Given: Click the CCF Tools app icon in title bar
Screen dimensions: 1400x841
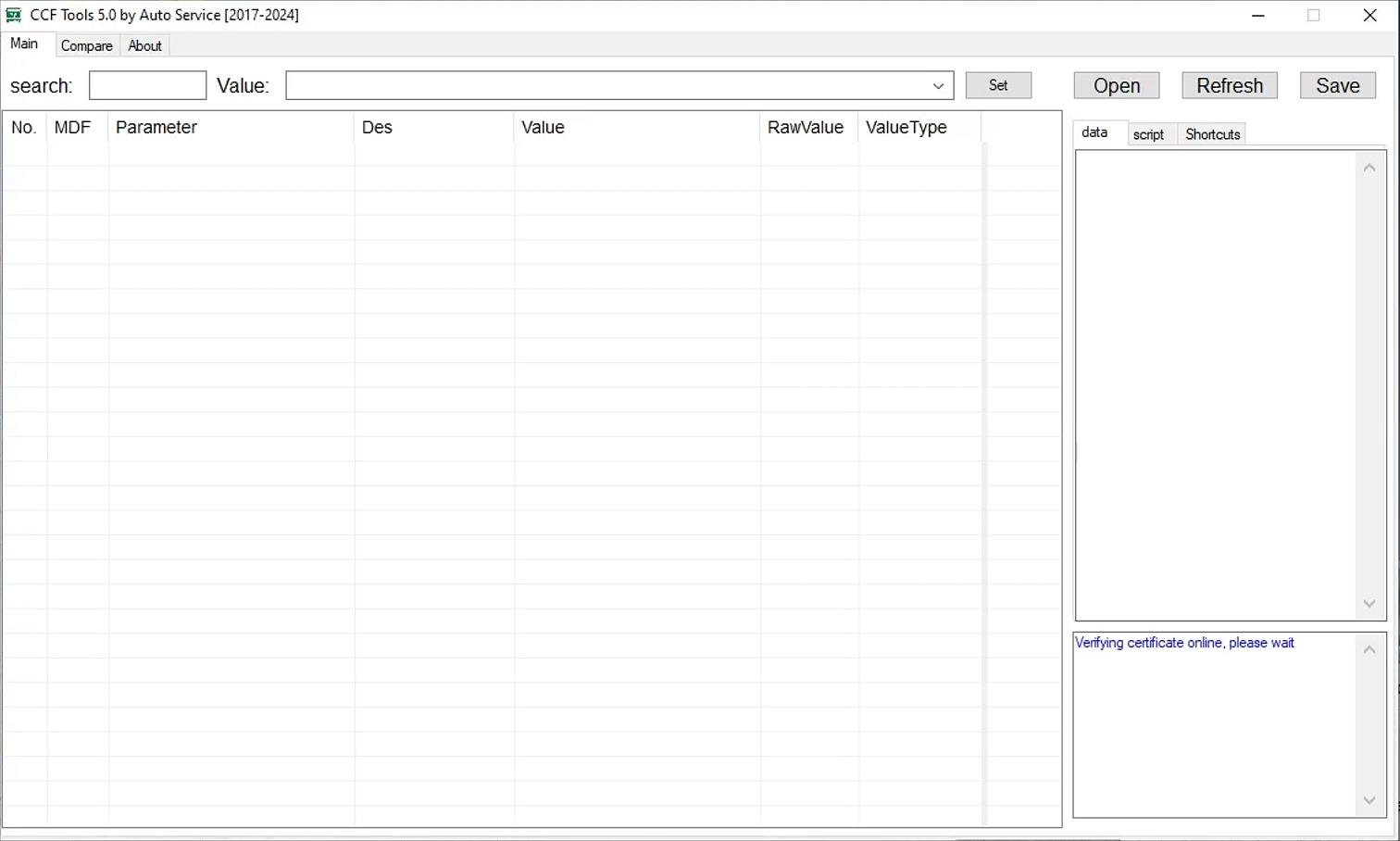Looking at the screenshot, I should [x=13, y=15].
